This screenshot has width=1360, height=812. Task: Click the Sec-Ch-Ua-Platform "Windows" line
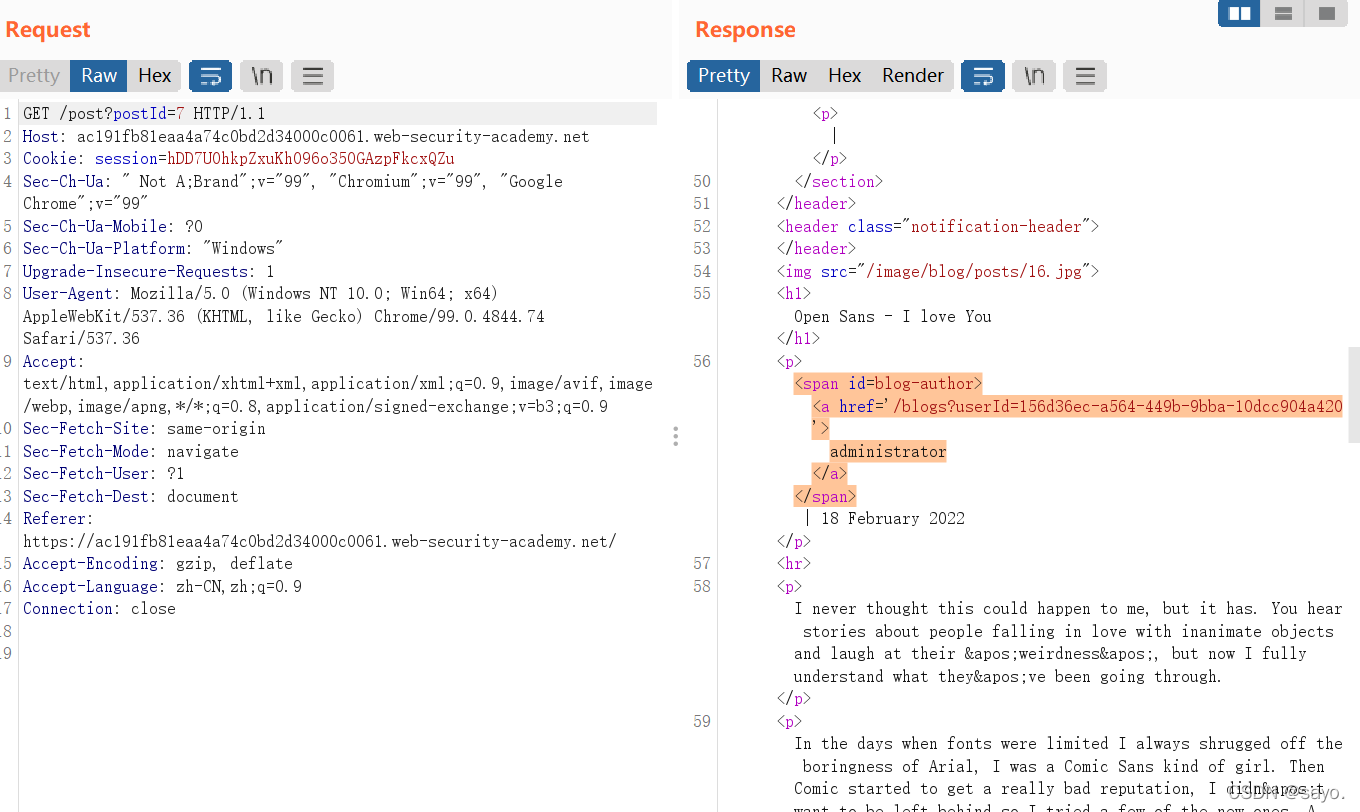pos(153,248)
